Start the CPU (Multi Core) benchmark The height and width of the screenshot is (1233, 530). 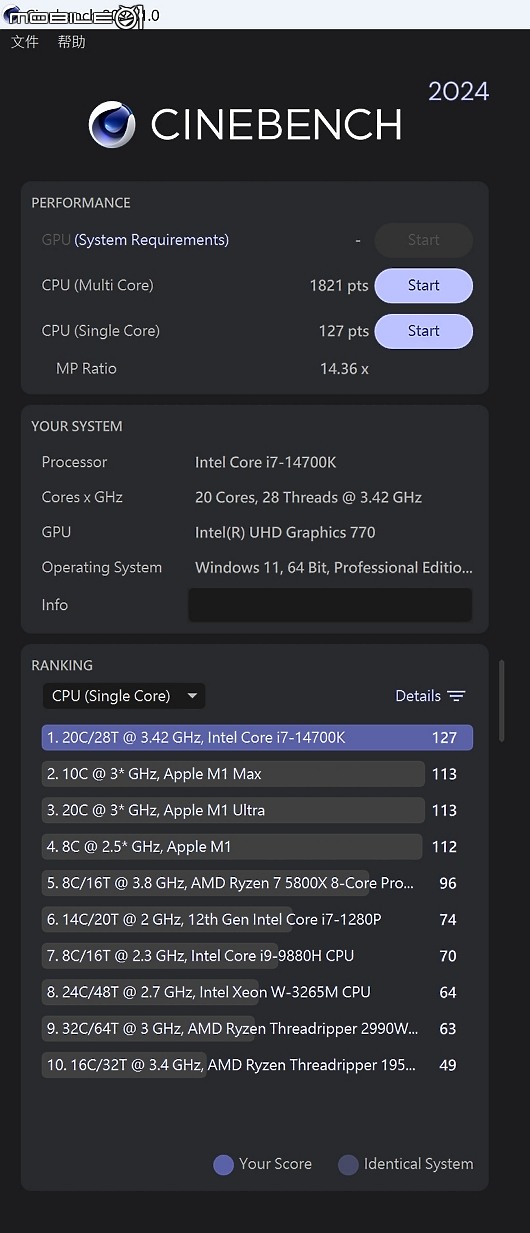[x=423, y=286]
